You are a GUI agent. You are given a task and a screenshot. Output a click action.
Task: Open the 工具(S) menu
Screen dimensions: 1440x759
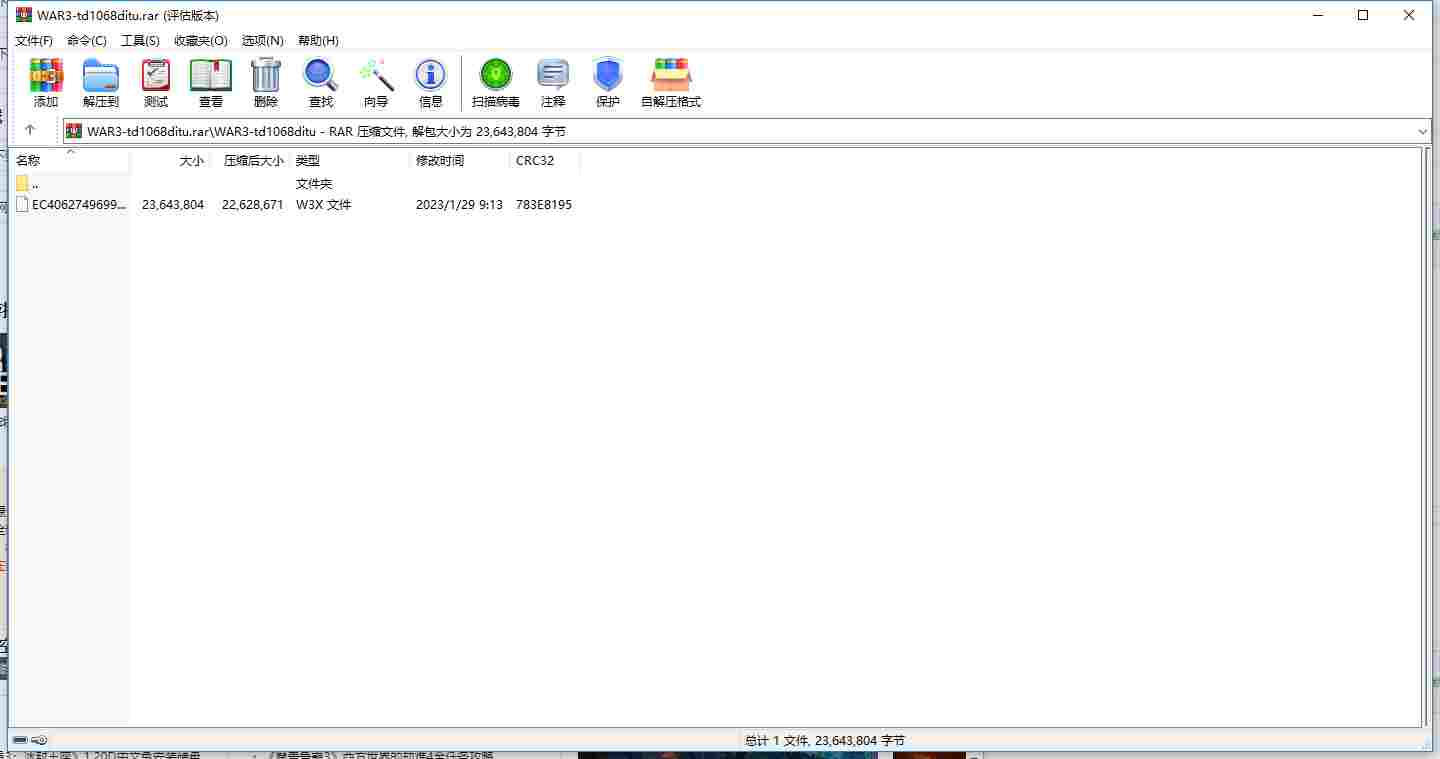pos(140,40)
